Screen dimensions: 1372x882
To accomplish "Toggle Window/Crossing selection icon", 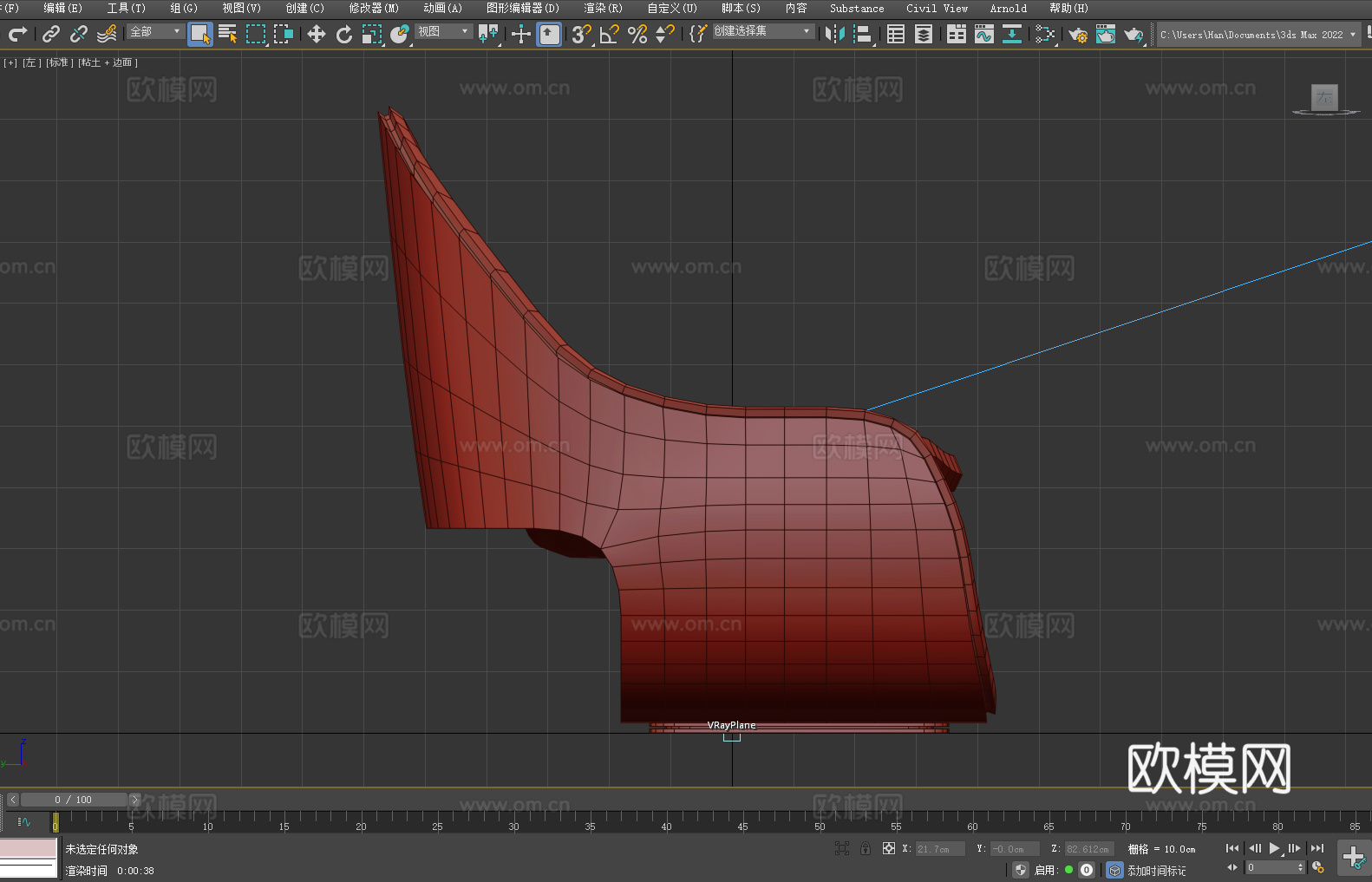I will point(284,34).
